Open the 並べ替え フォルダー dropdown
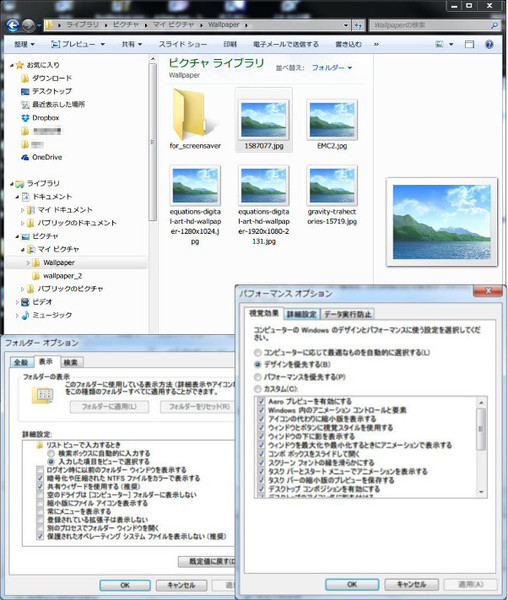This screenshot has width=508, height=600. [x=332, y=68]
